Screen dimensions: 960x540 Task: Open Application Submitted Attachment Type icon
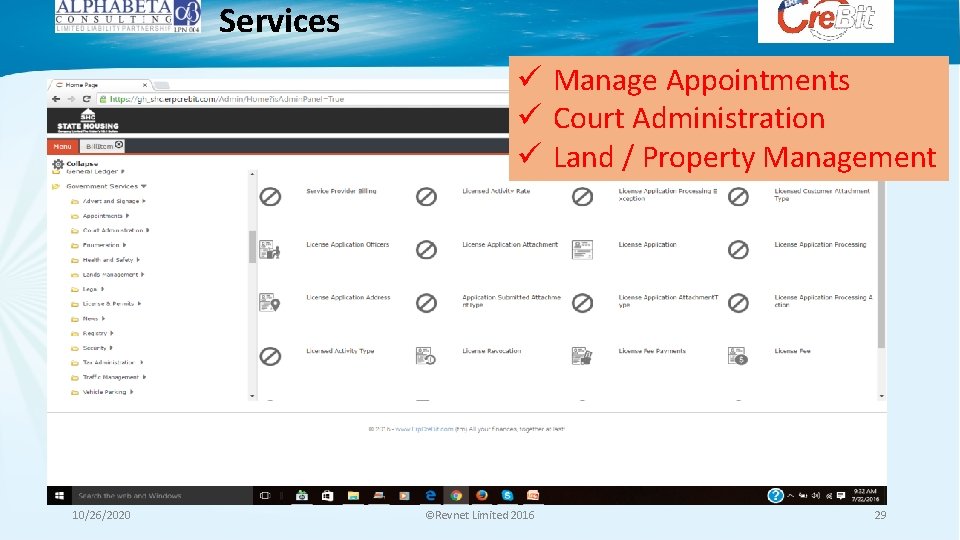tap(426, 302)
